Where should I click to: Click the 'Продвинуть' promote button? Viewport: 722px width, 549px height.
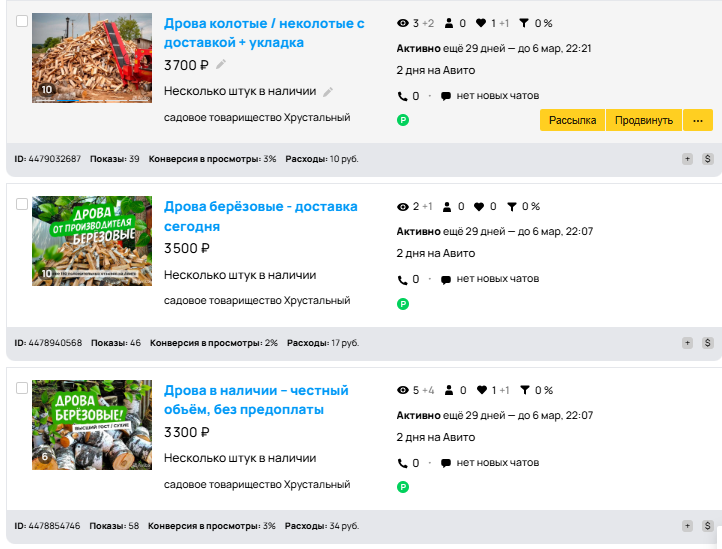click(644, 120)
